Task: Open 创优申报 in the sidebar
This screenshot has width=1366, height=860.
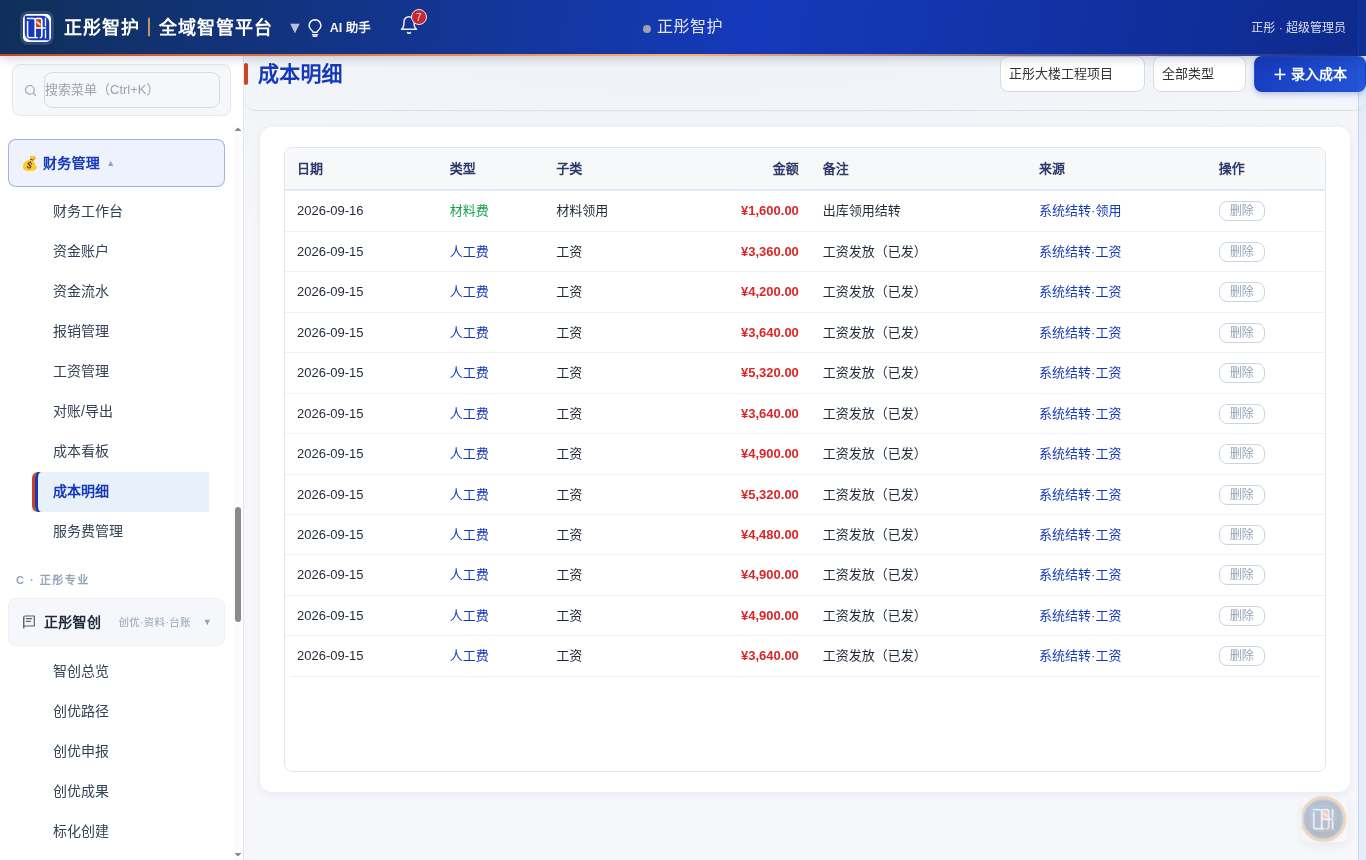Action: tap(81, 751)
